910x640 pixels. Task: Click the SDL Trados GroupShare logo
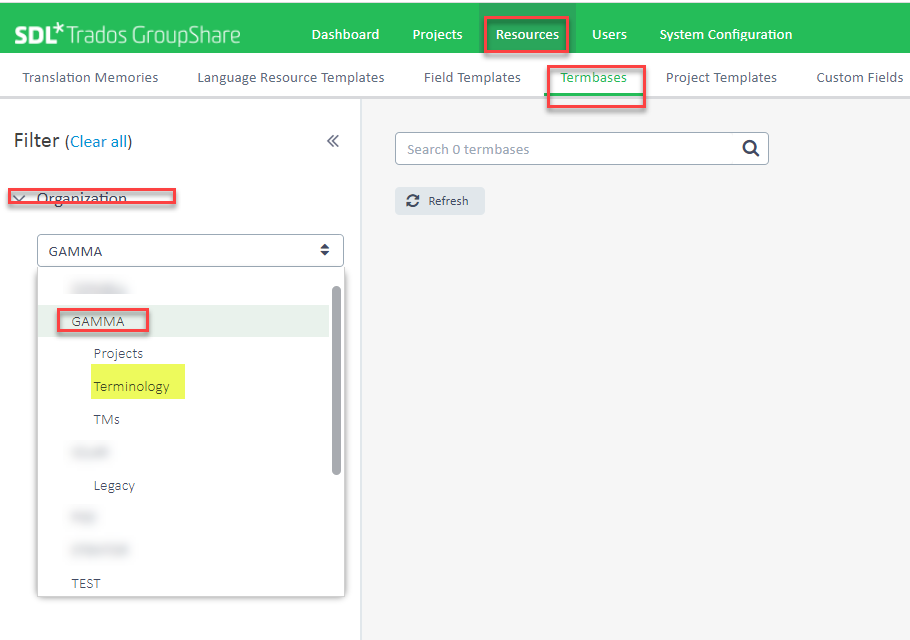(x=127, y=35)
